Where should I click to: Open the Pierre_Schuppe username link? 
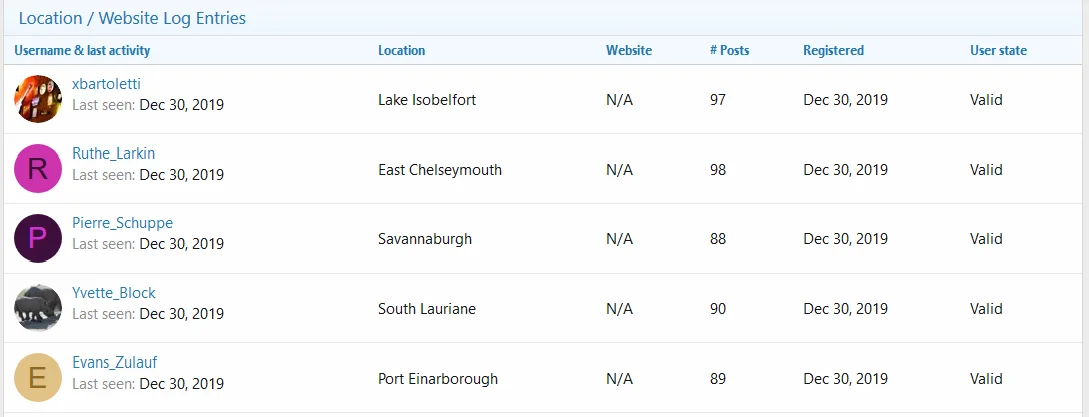tap(122, 223)
